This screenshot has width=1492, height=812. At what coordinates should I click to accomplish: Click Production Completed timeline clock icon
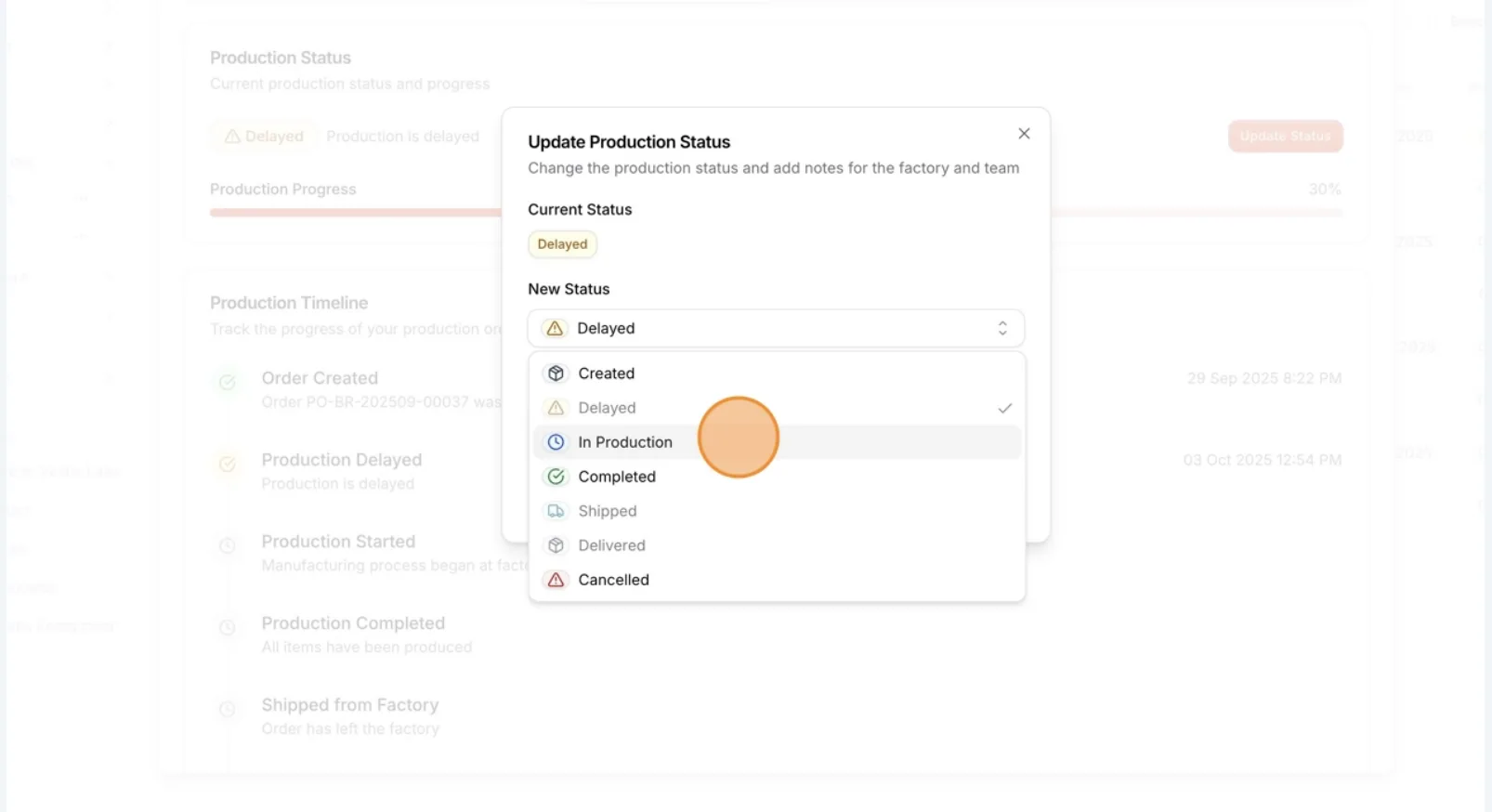click(x=227, y=627)
